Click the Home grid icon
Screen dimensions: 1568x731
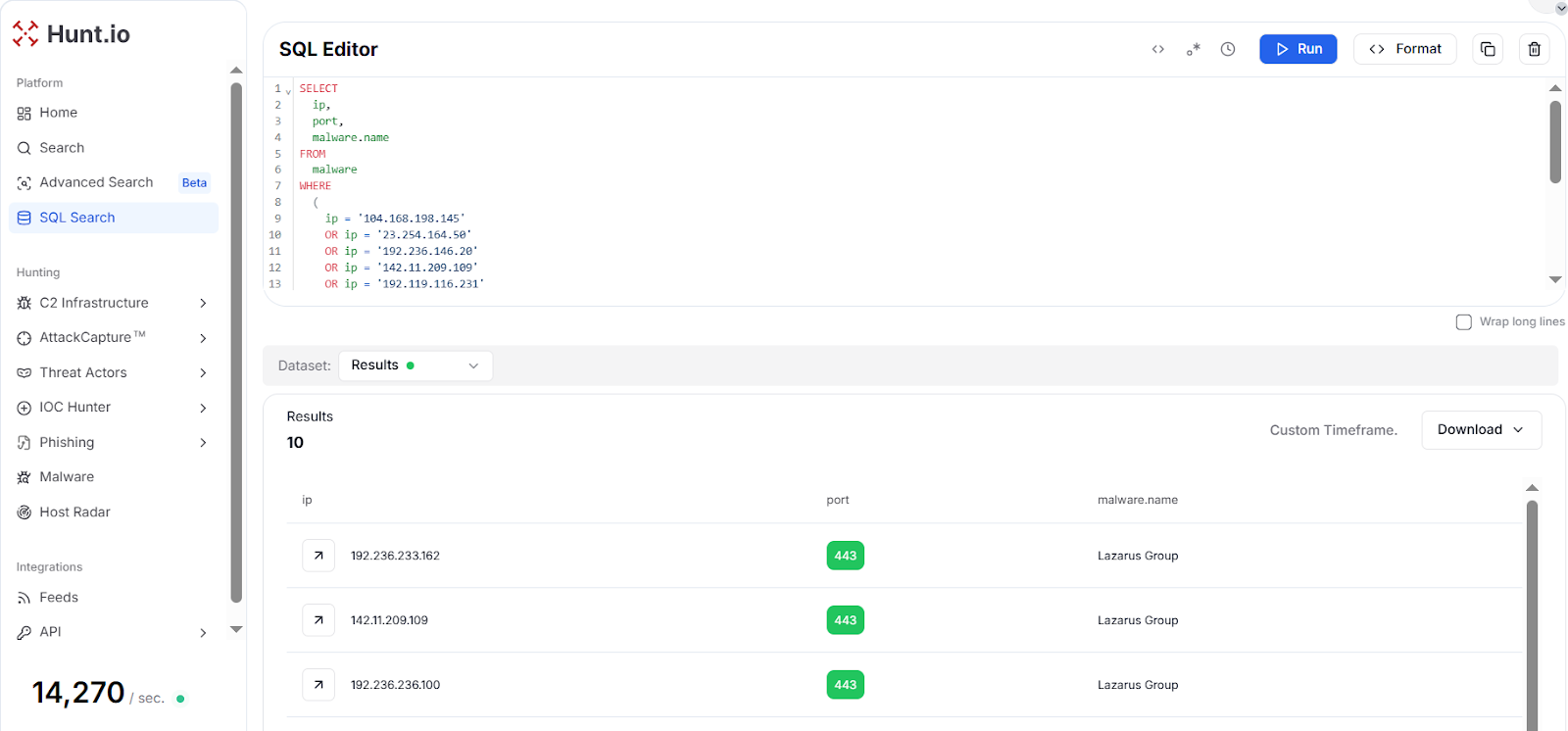tap(24, 114)
